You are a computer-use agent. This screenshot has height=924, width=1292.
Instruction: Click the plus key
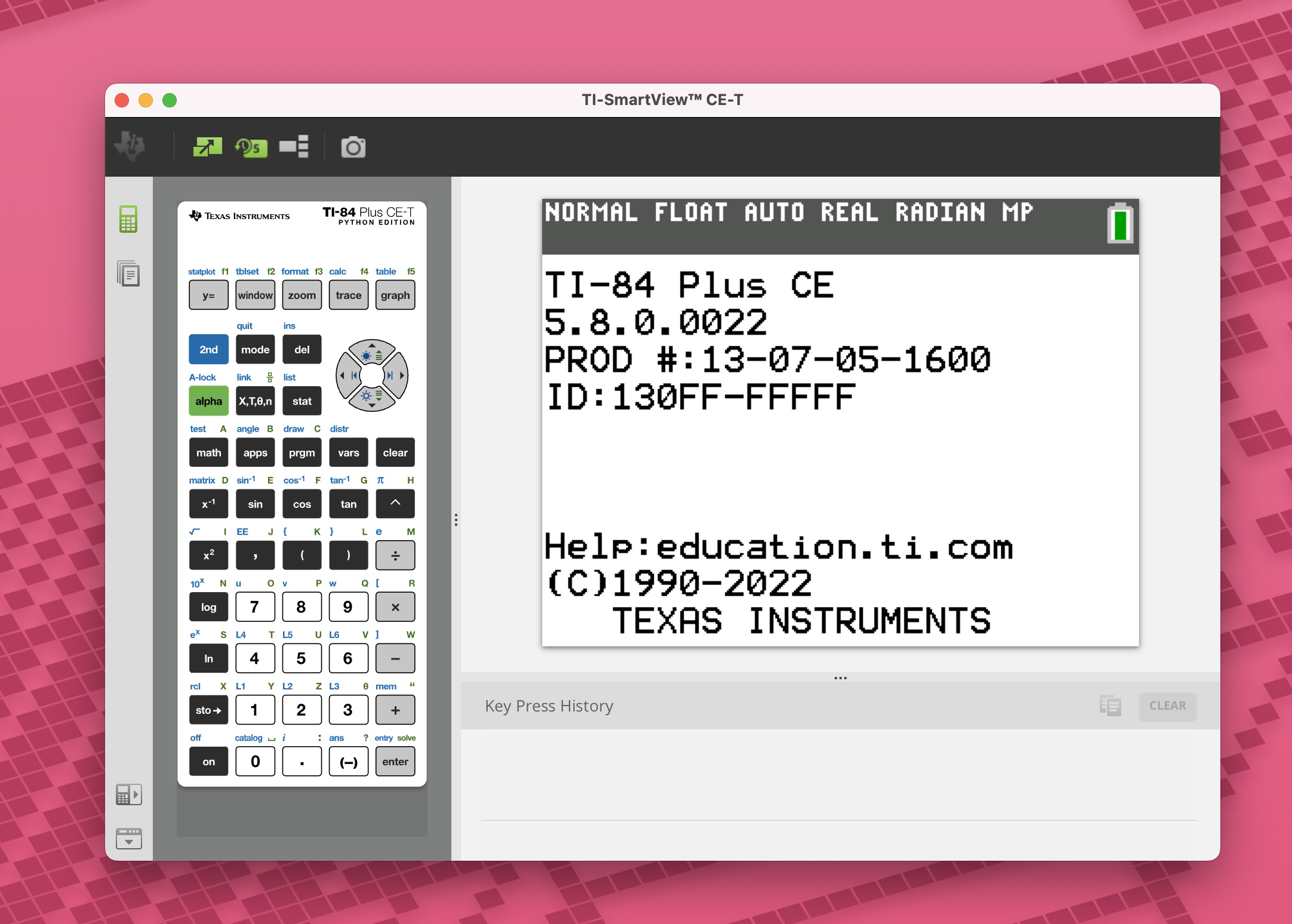tap(395, 710)
